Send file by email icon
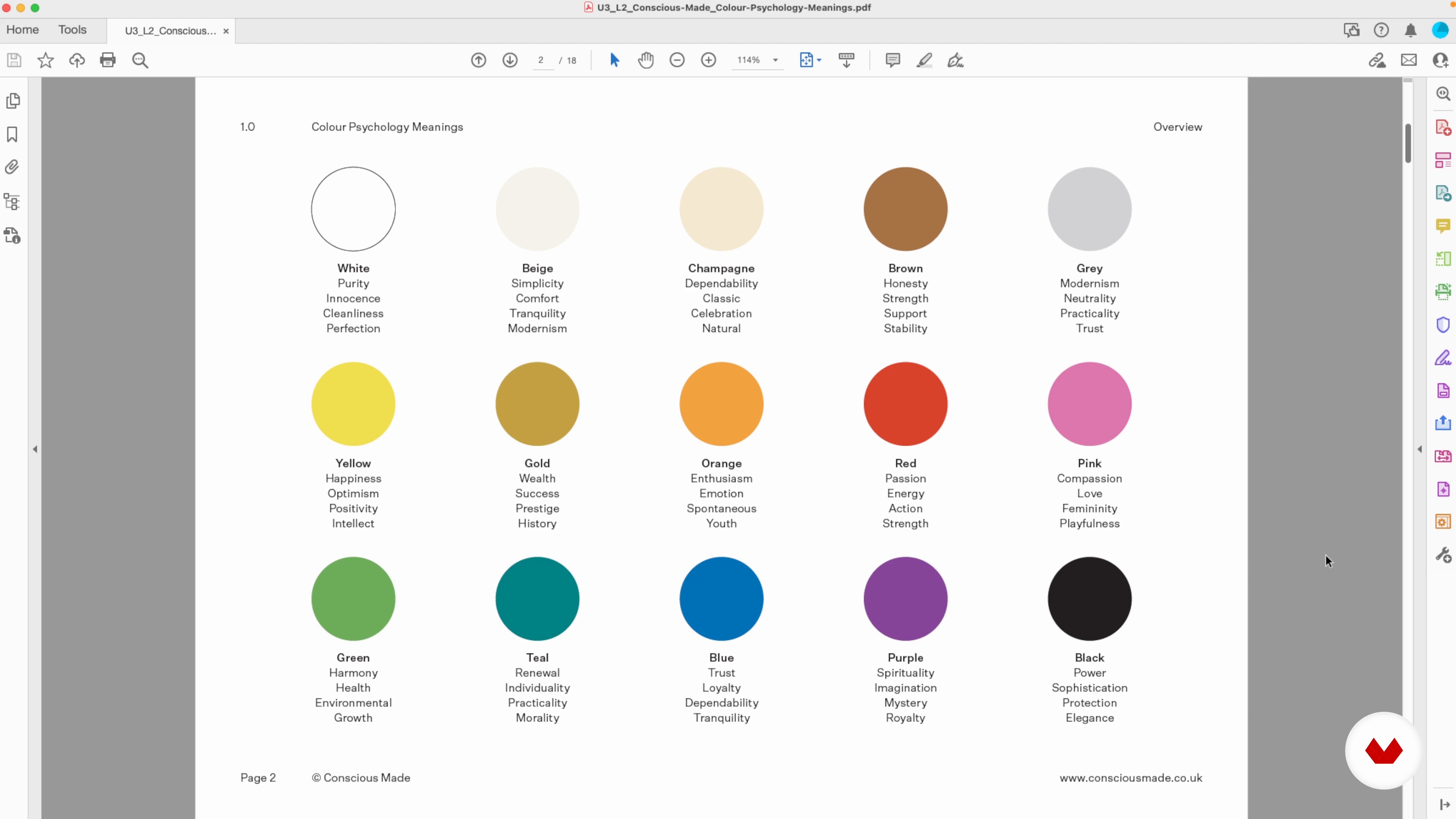The width and height of the screenshot is (1456, 819). click(x=1409, y=60)
